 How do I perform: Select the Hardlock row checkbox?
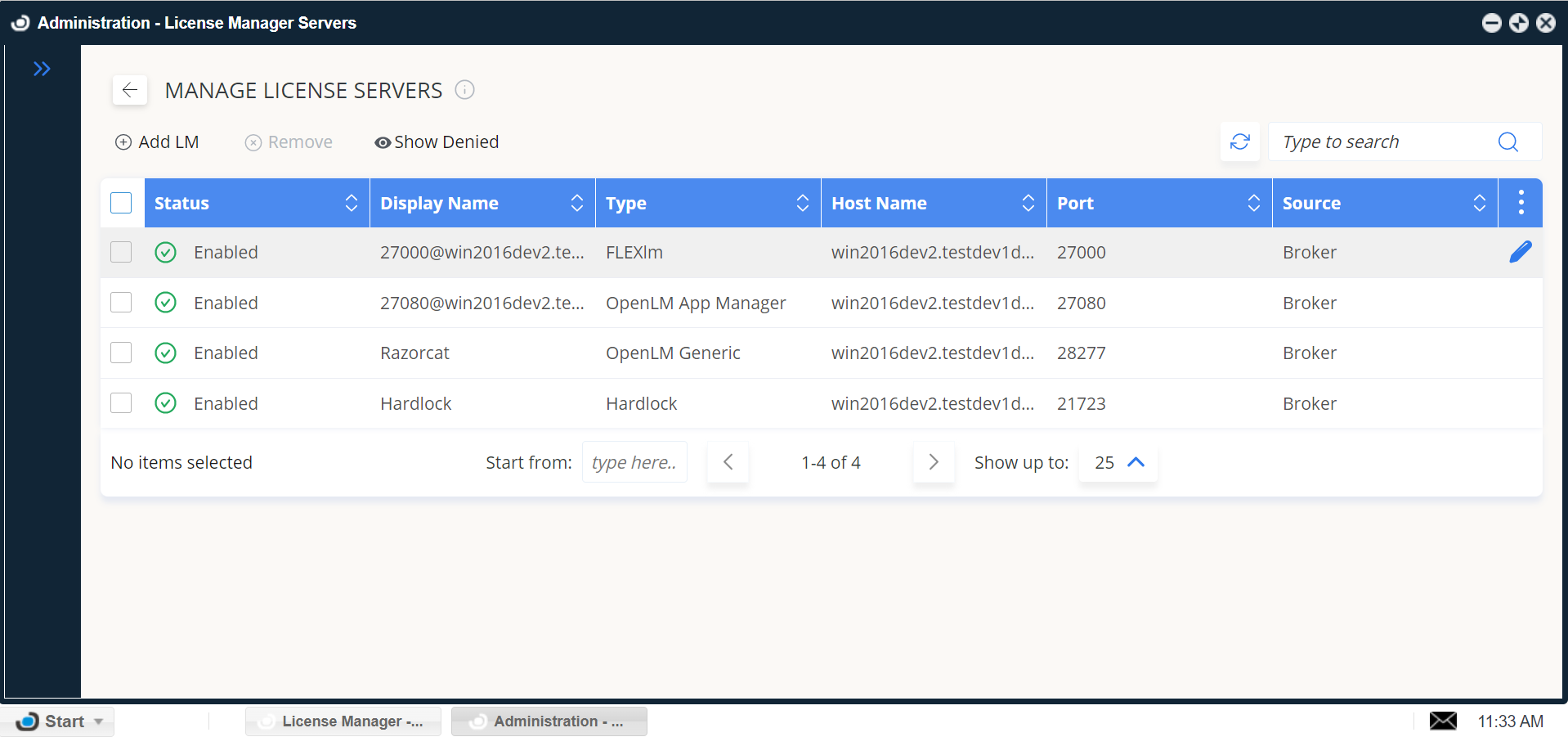click(121, 403)
